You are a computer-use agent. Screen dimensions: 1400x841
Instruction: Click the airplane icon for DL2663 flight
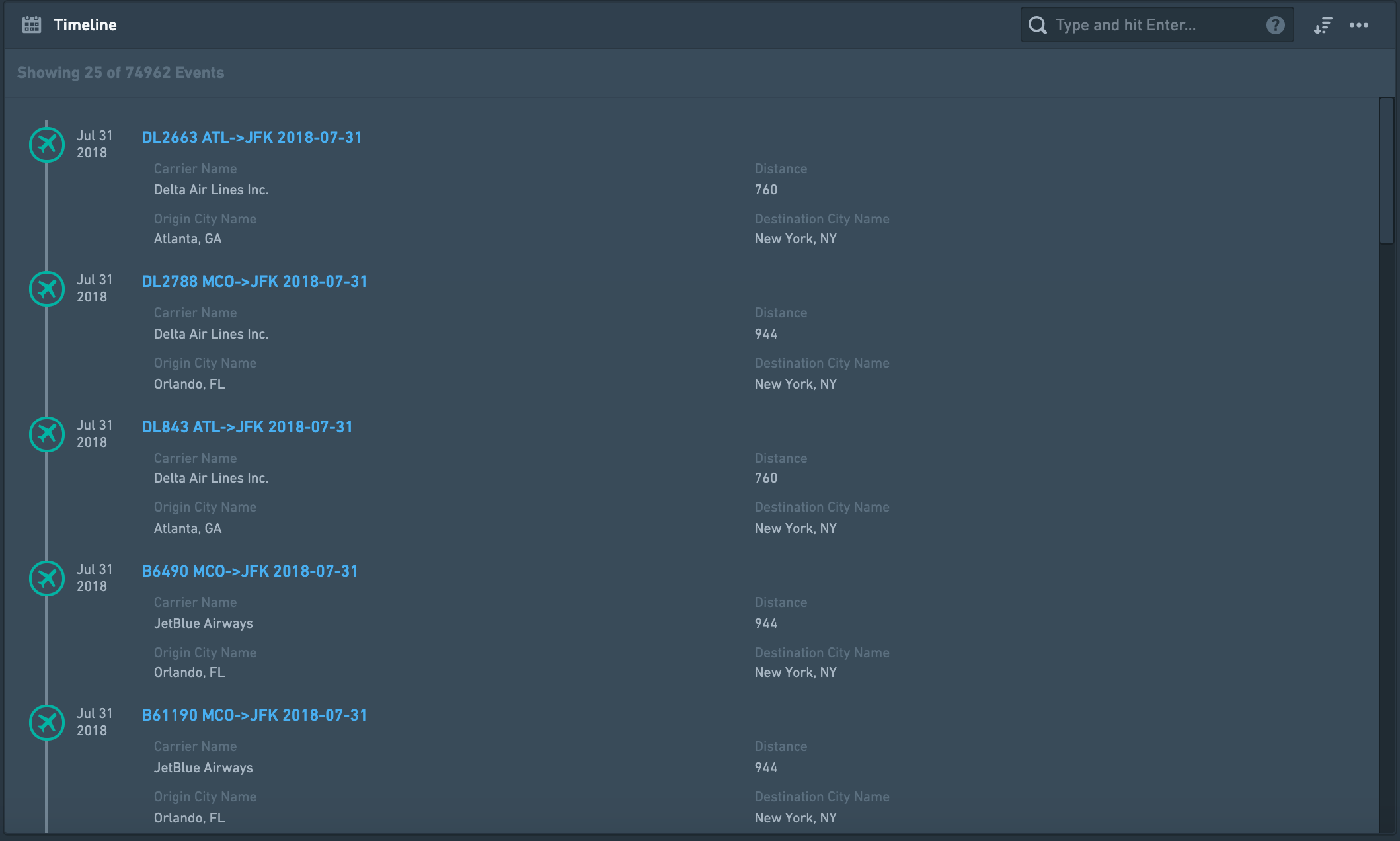click(47, 144)
